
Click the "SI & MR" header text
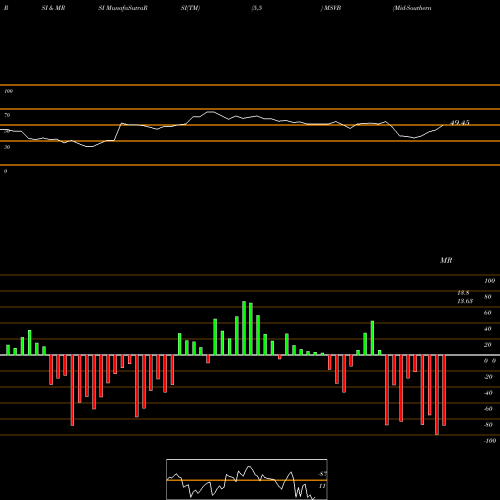53,8
